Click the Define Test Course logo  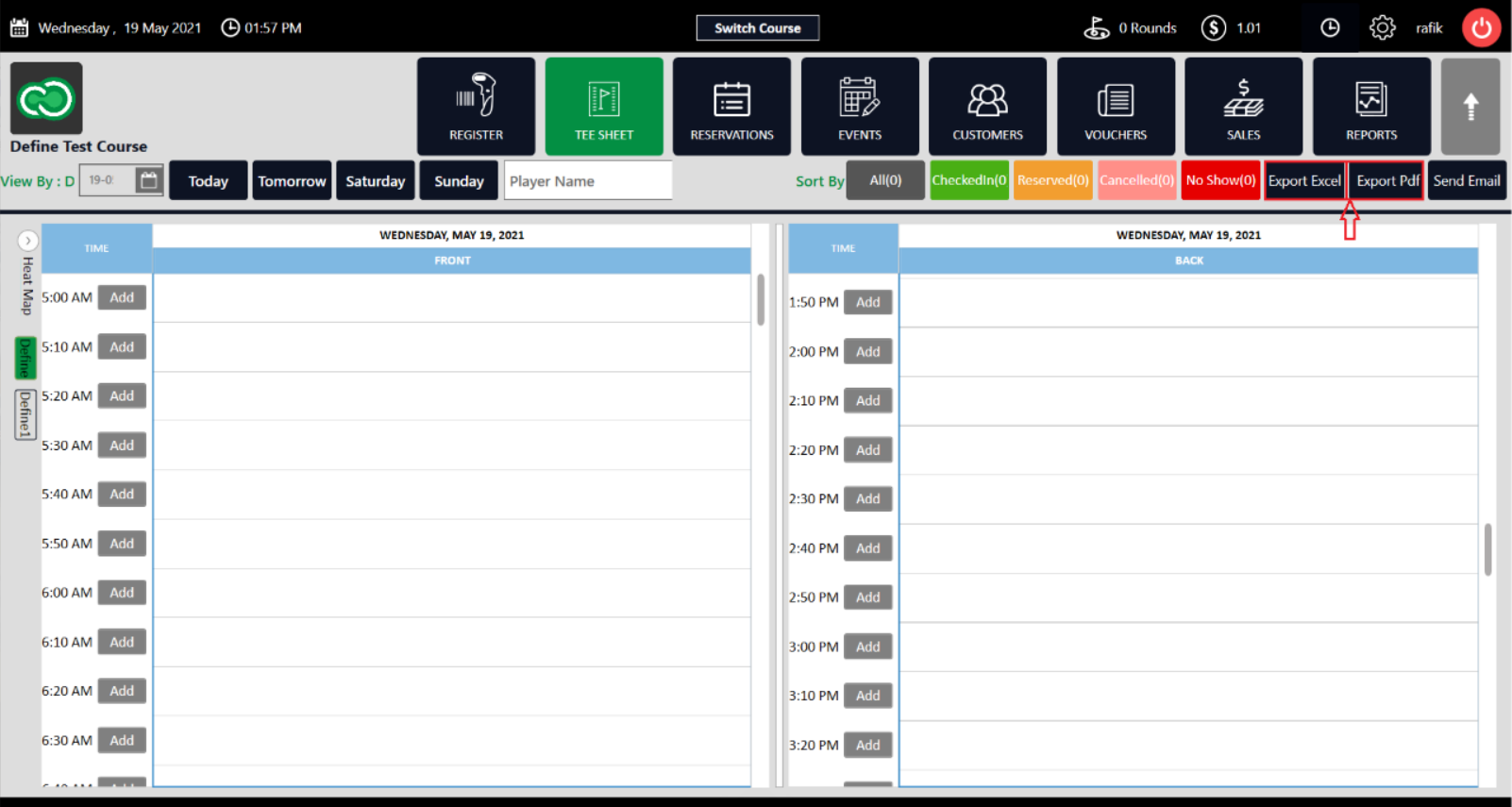coord(46,98)
